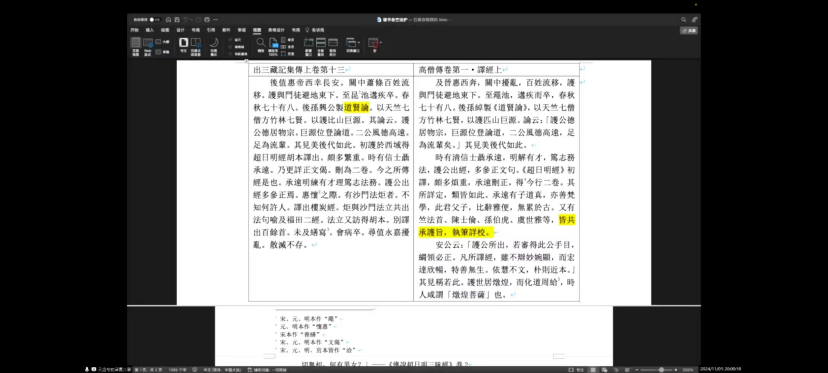Click the header cell 出三藏記集傳上卷第十三

coord(299,70)
